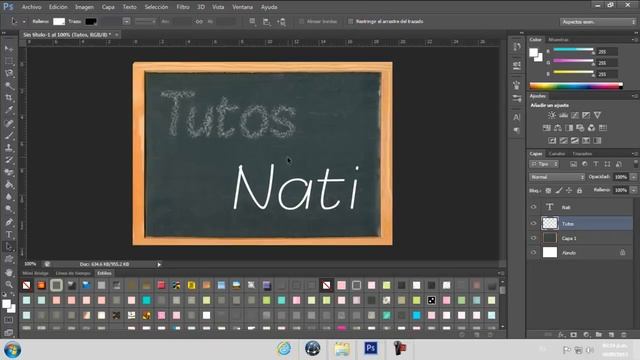
Task: Select the Eraser tool
Action: click(x=9, y=172)
